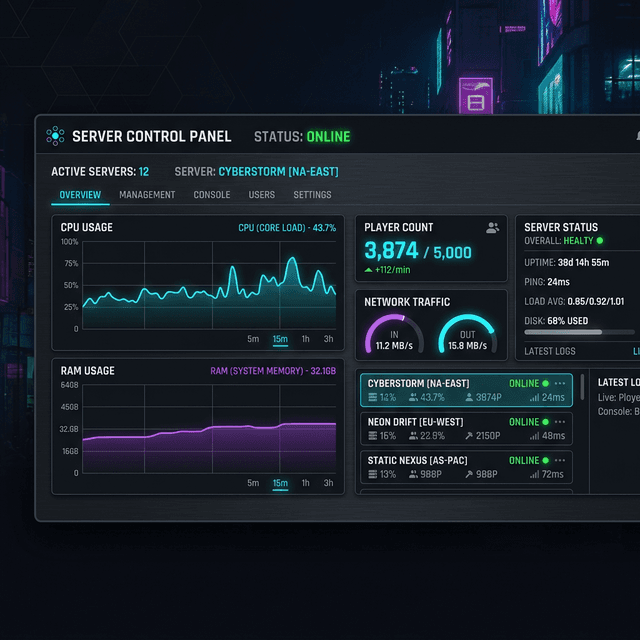Image resolution: width=640 pixels, height=640 pixels.
Task: Set CPU Usage chart range to 3h
Action: pyautogui.click(x=329, y=339)
